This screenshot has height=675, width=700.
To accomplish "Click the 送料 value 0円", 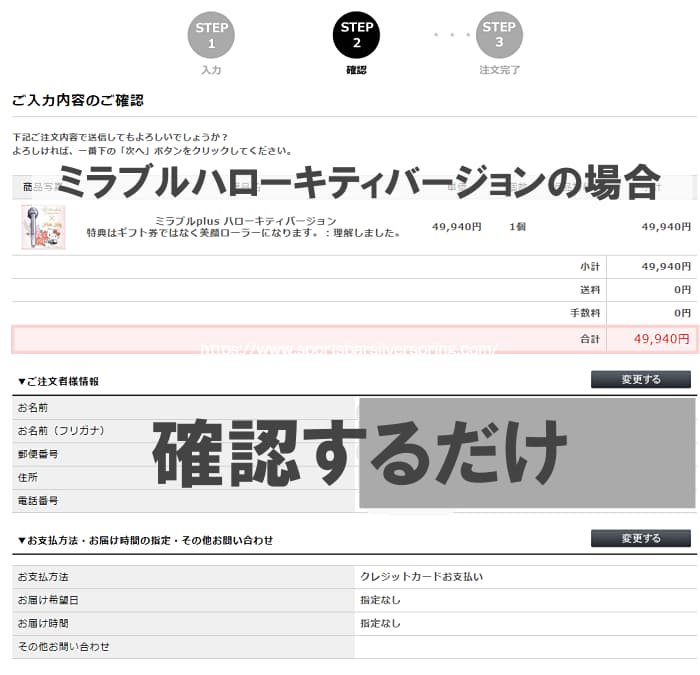I will click(683, 290).
